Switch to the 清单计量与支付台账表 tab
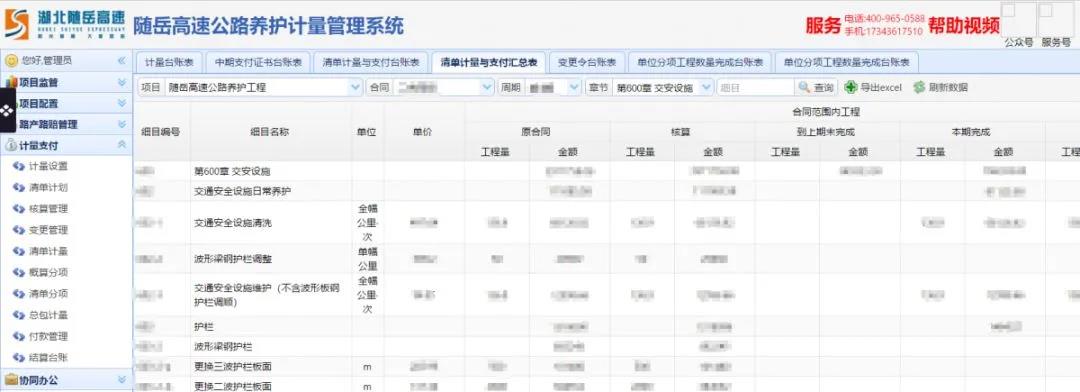The image size is (1080, 392). (x=371, y=62)
